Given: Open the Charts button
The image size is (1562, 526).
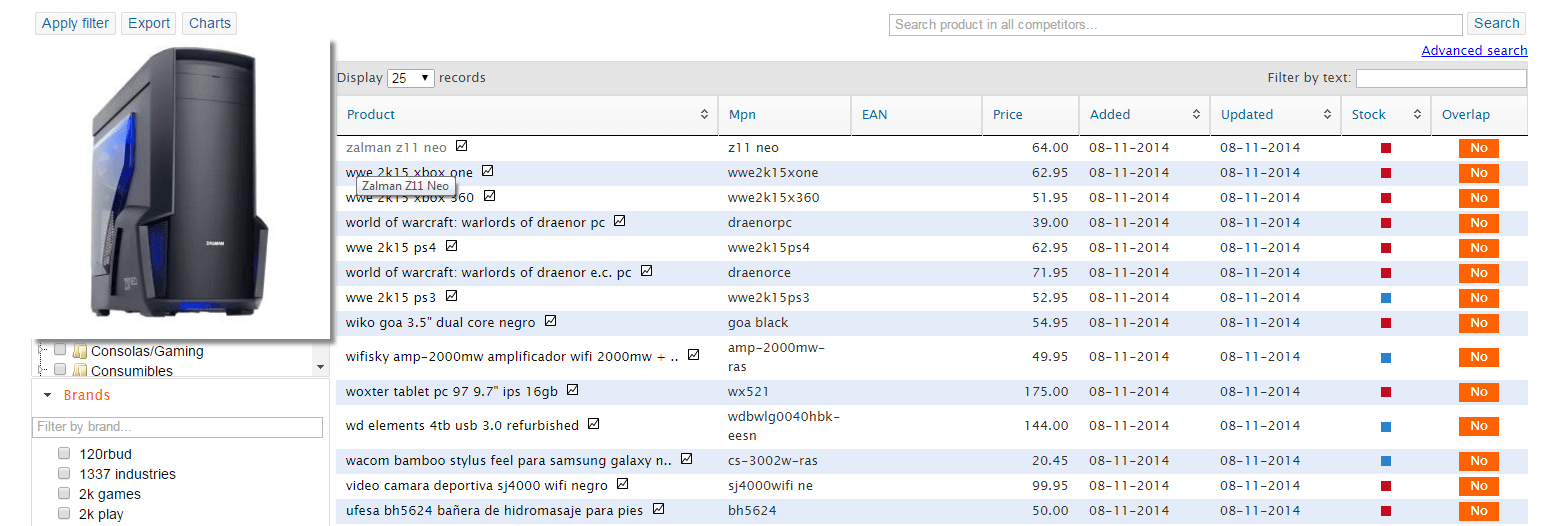Looking at the screenshot, I should [209, 23].
